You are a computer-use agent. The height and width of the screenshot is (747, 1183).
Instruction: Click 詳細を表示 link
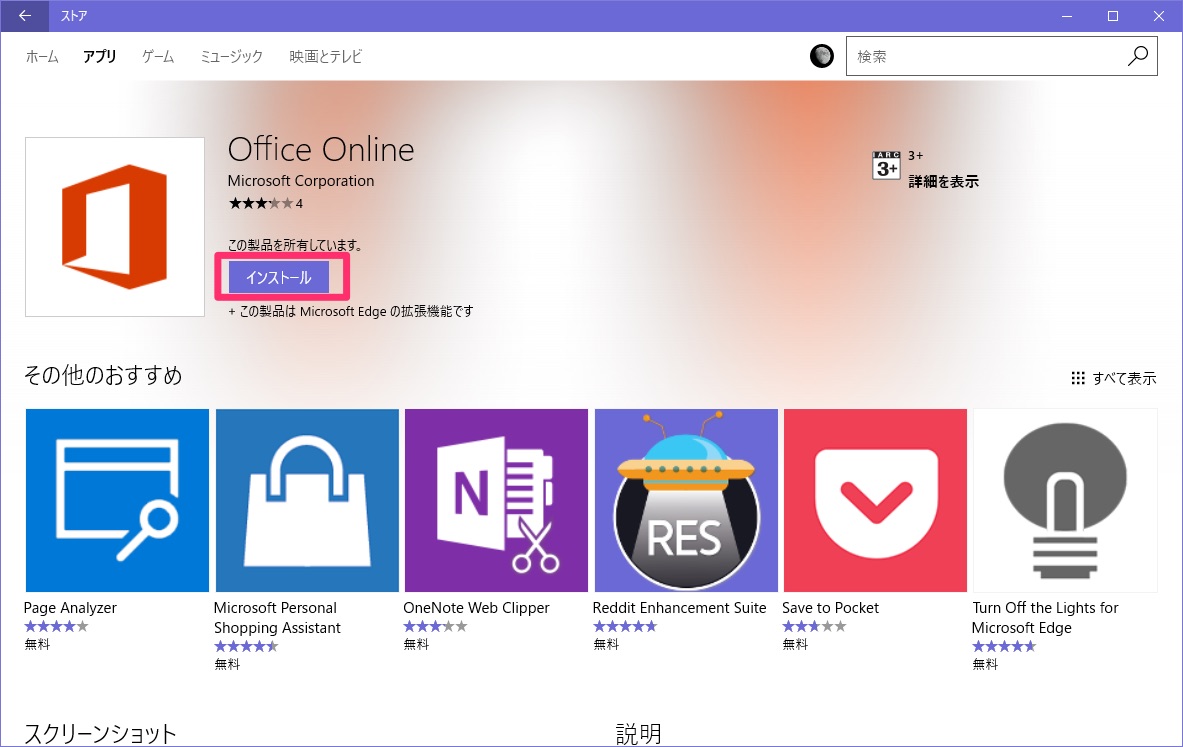click(943, 182)
